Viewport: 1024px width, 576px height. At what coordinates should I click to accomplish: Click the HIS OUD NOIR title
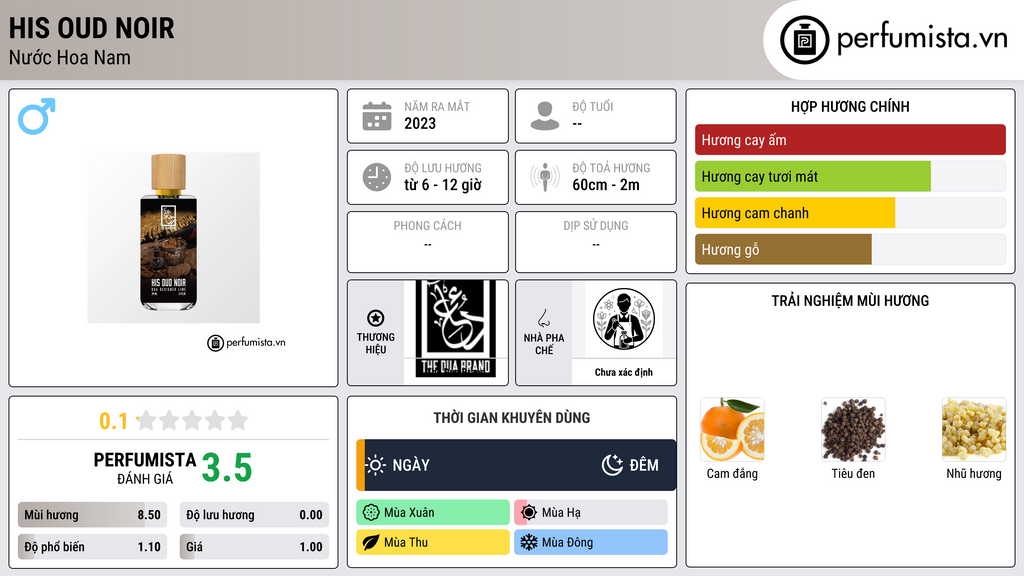point(91,28)
